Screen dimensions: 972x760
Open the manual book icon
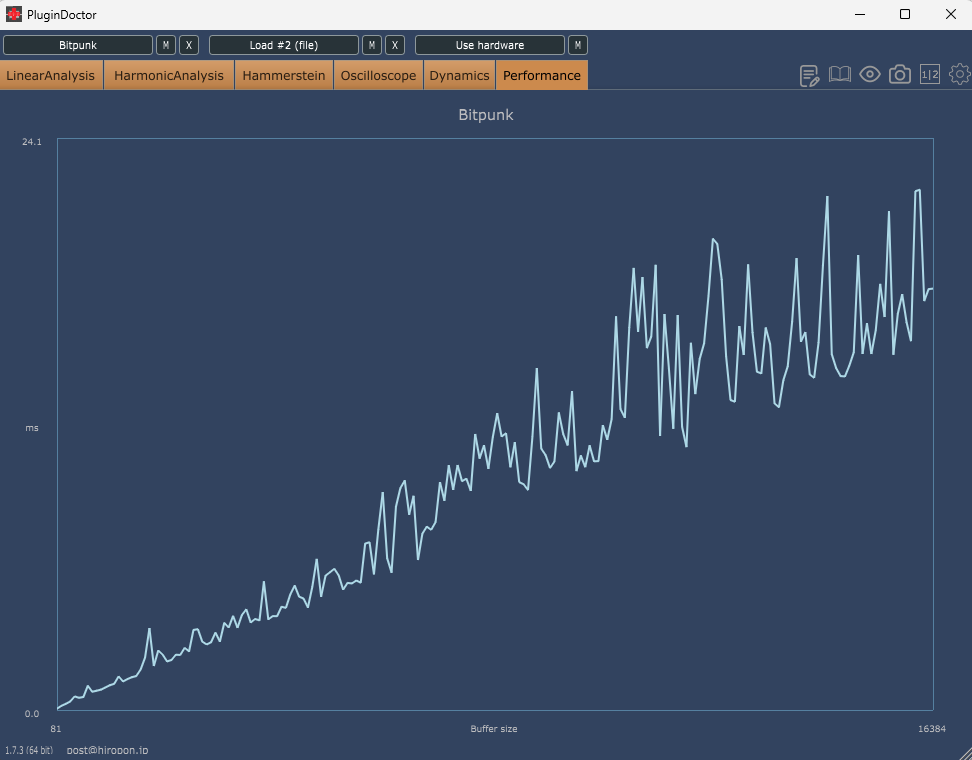839,75
